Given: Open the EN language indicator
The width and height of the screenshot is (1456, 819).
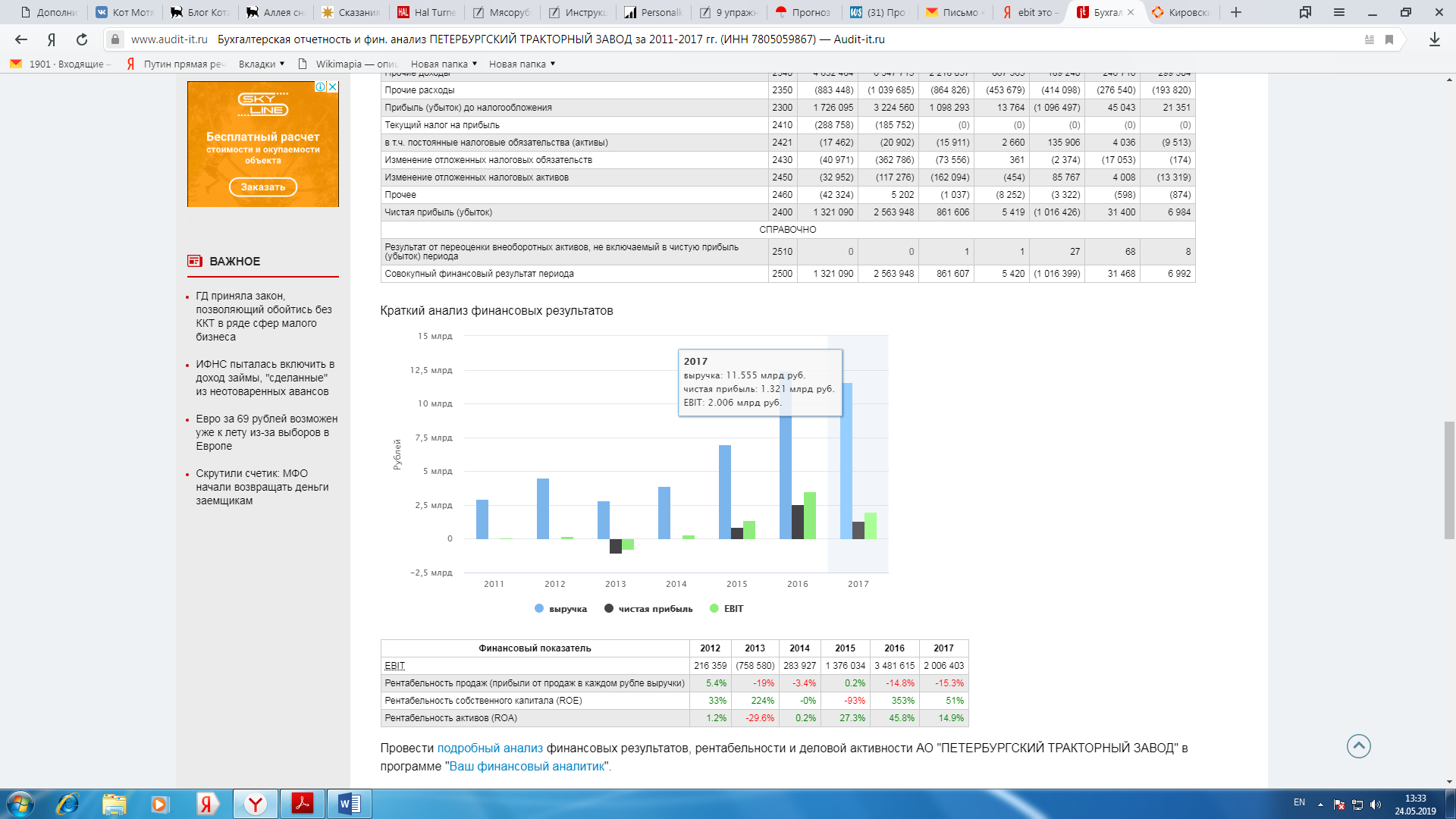Looking at the screenshot, I should coord(1299,802).
